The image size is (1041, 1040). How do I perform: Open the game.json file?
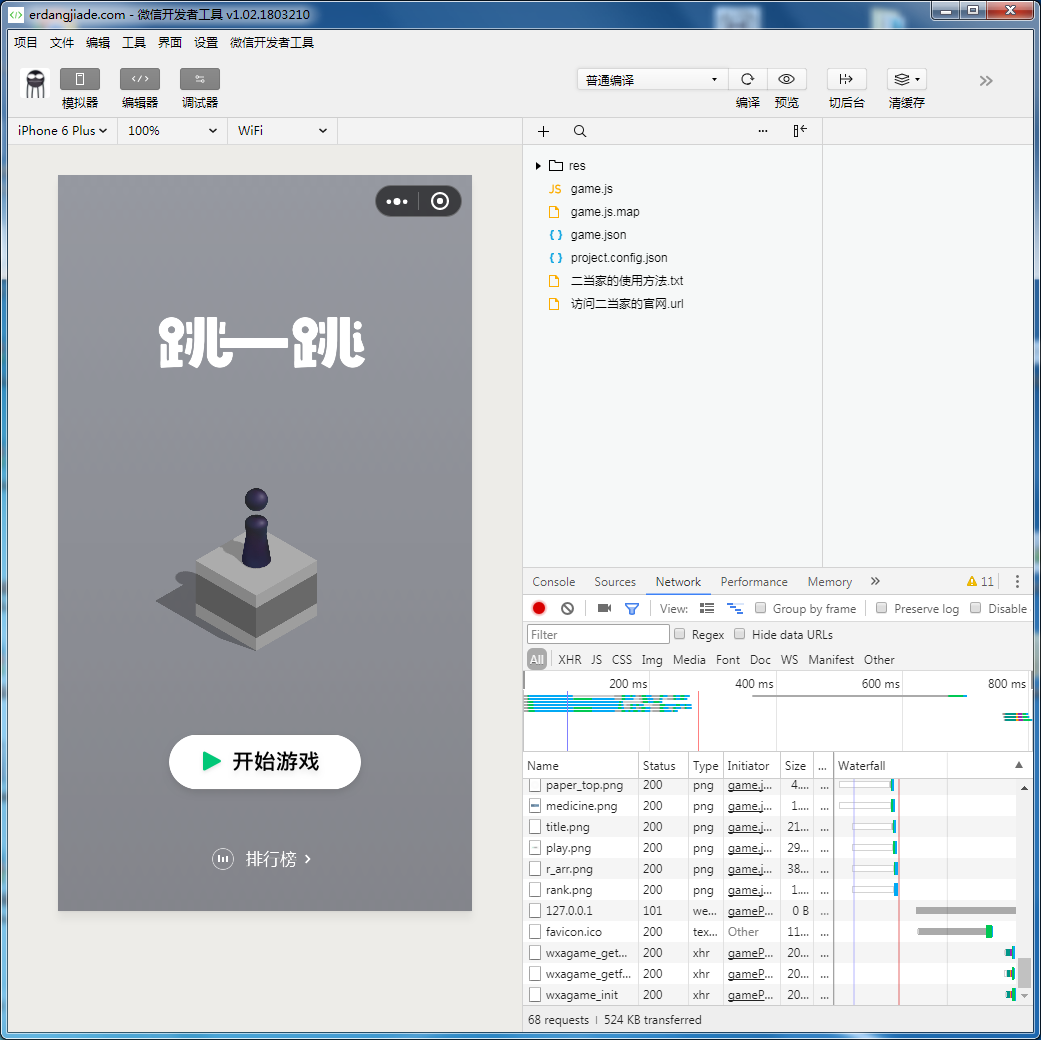pyautogui.click(x=598, y=234)
